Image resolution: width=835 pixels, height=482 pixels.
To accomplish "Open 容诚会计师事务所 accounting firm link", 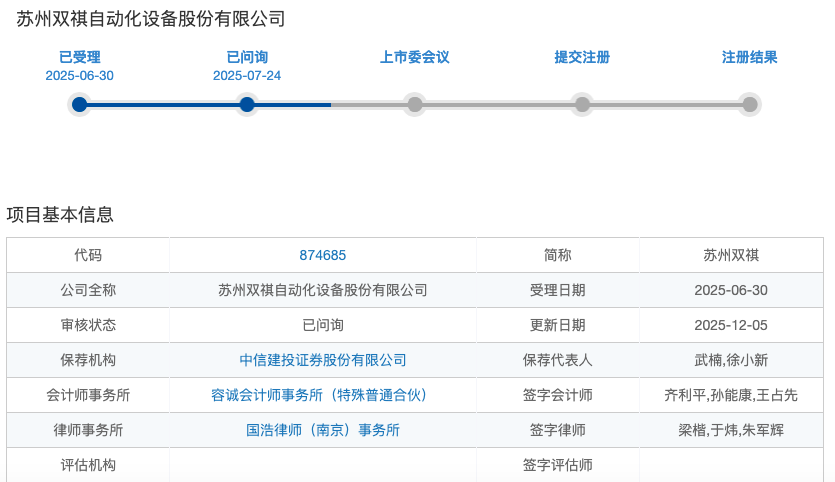I will pyautogui.click(x=322, y=395).
